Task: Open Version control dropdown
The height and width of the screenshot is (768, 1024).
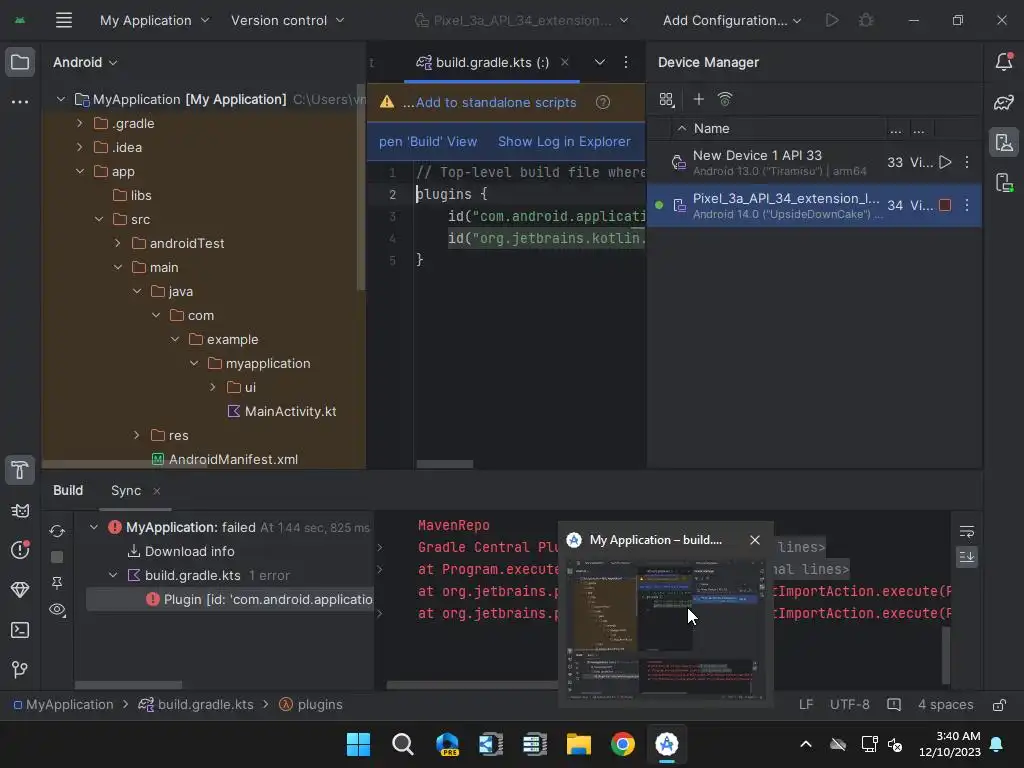Action: pyautogui.click(x=287, y=20)
